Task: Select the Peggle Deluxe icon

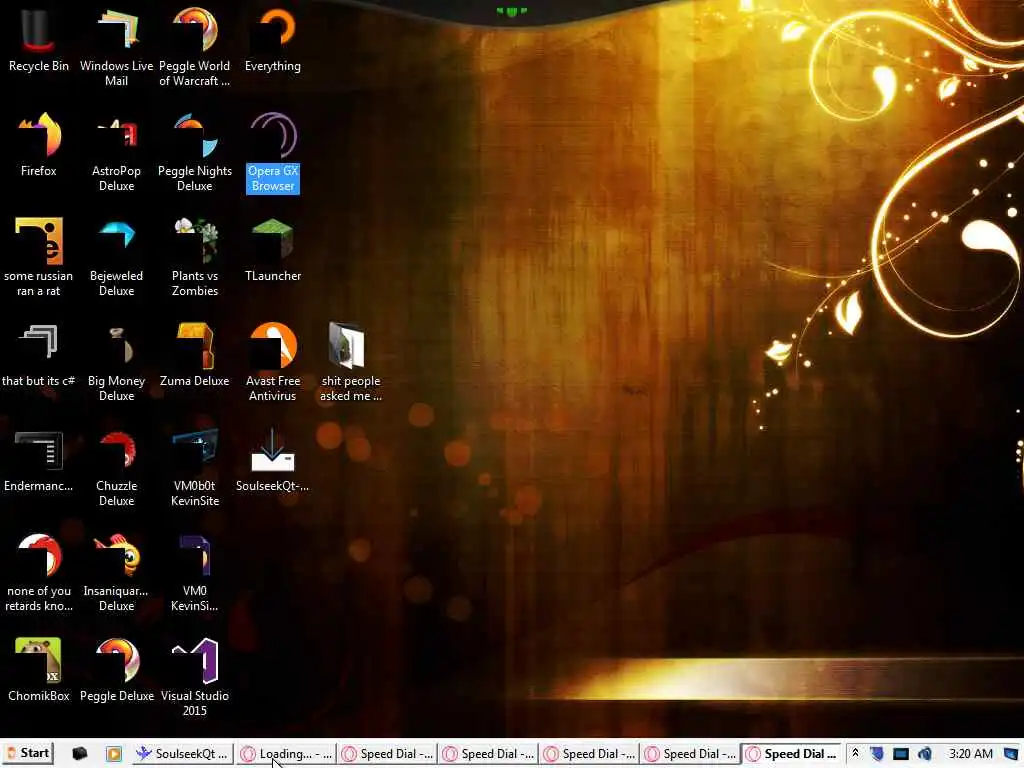Action: [x=117, y=670]
